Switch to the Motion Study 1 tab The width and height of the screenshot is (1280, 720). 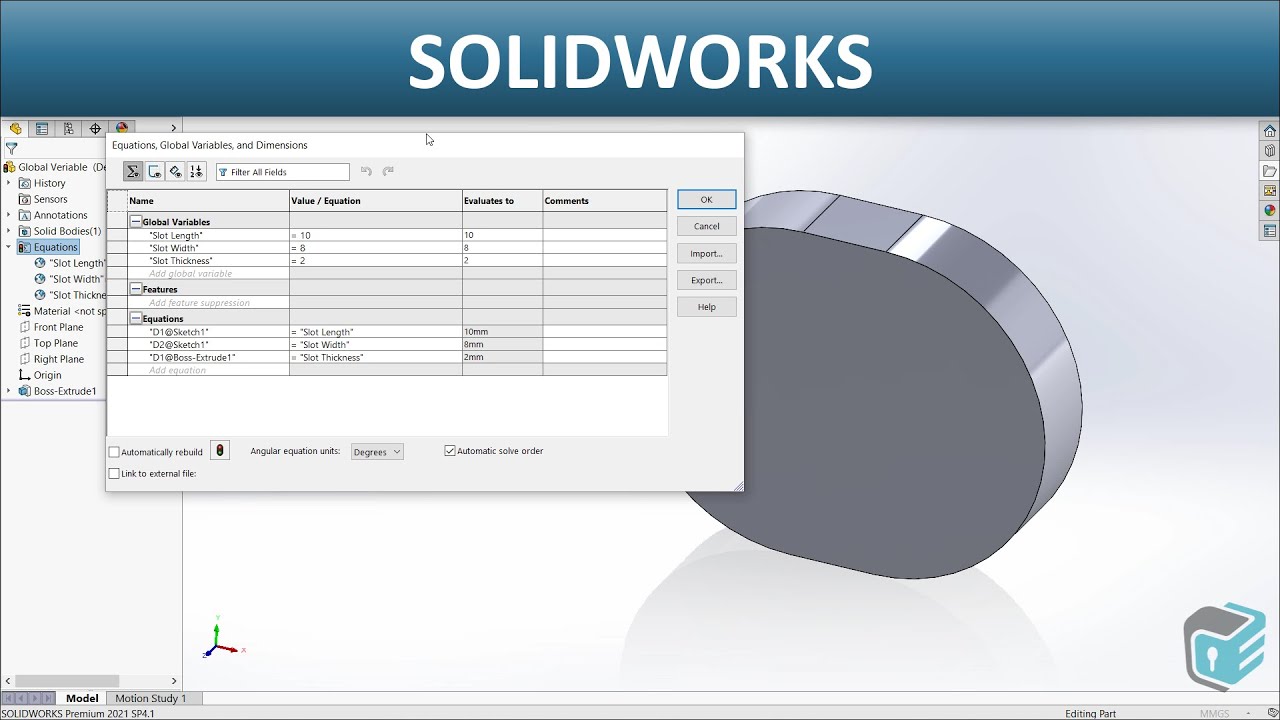pyautogui.click(x=151, y=698)
